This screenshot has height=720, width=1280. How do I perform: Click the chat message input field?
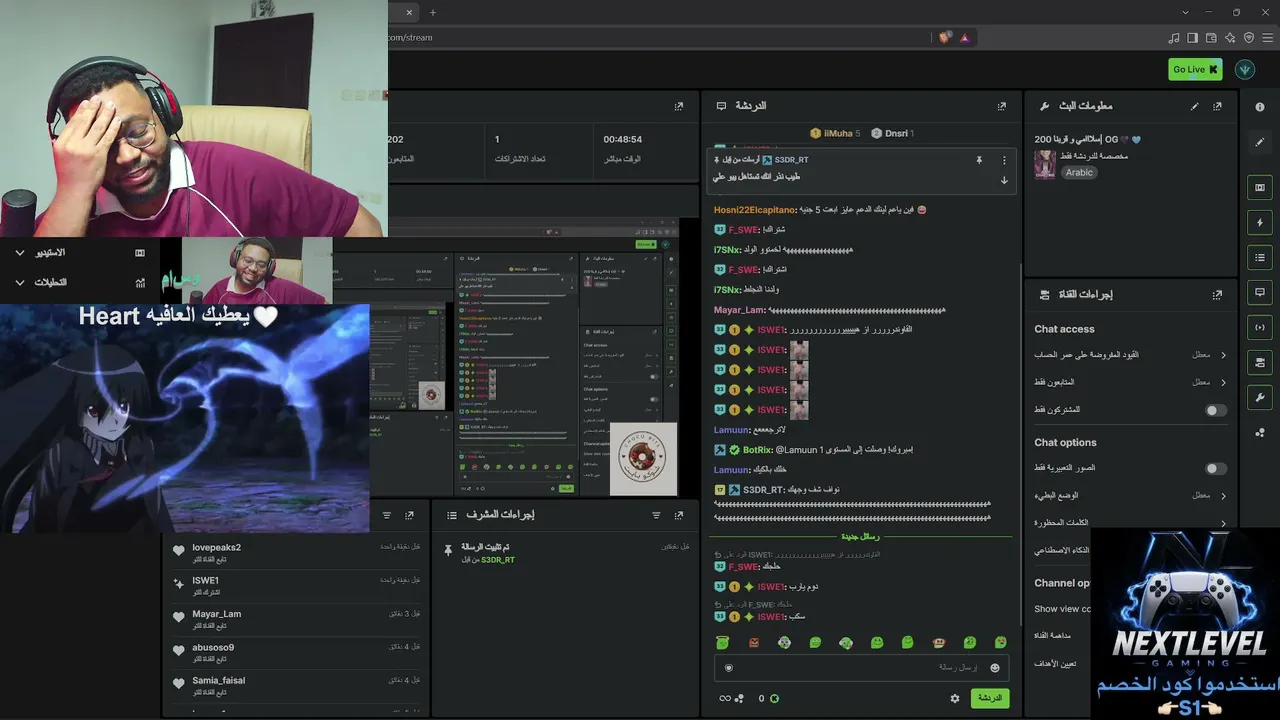861,668
